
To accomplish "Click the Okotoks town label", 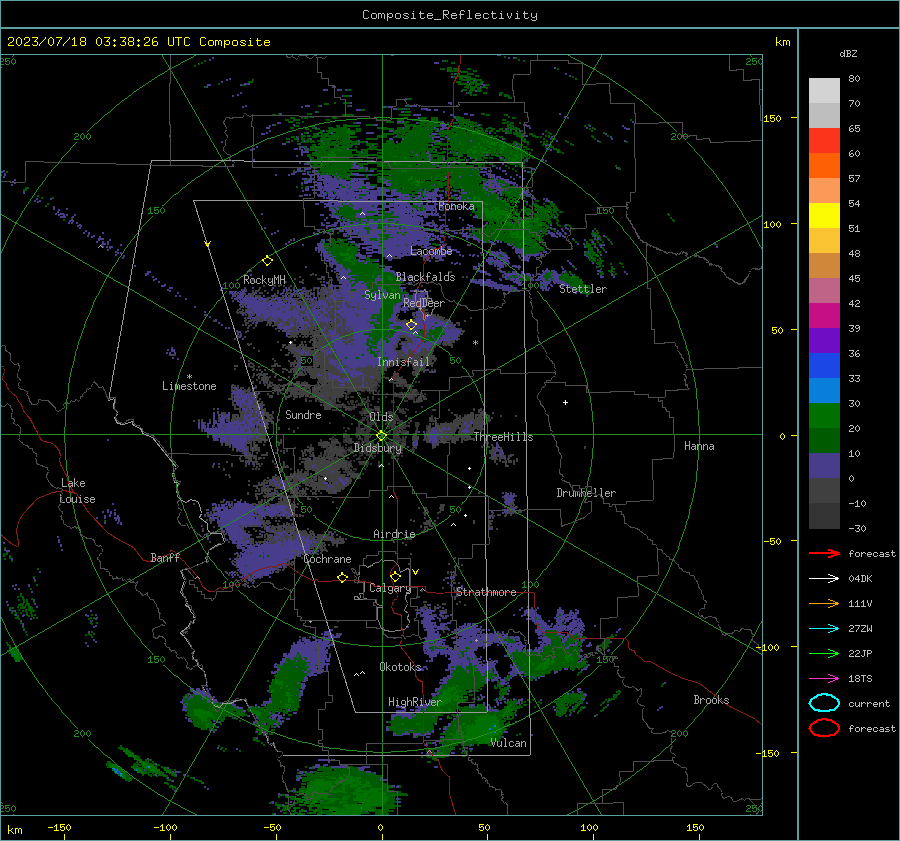I will tap(400, 667).
